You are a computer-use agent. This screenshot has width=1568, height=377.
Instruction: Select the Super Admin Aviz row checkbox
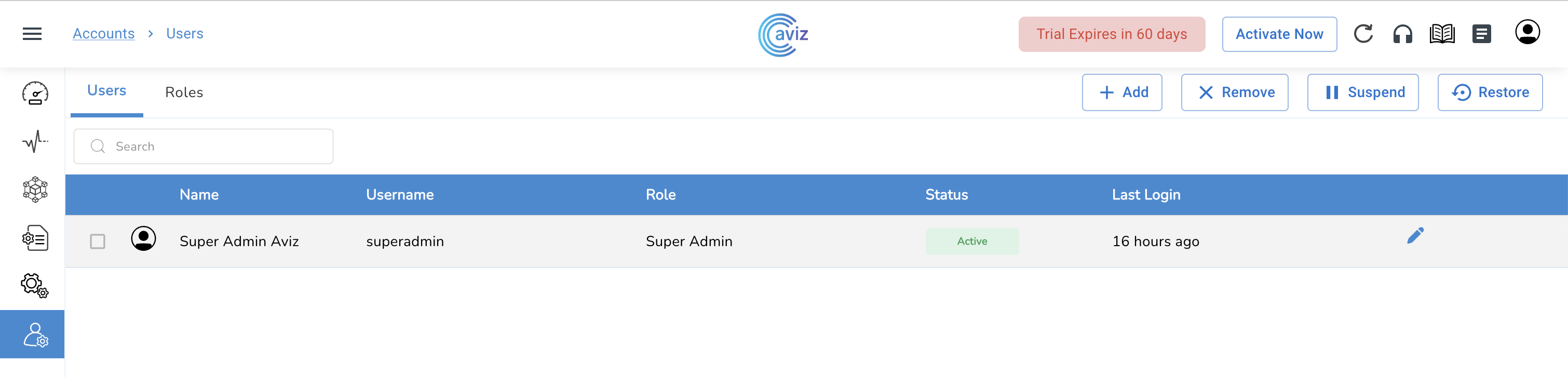click(x=98, y=242)
